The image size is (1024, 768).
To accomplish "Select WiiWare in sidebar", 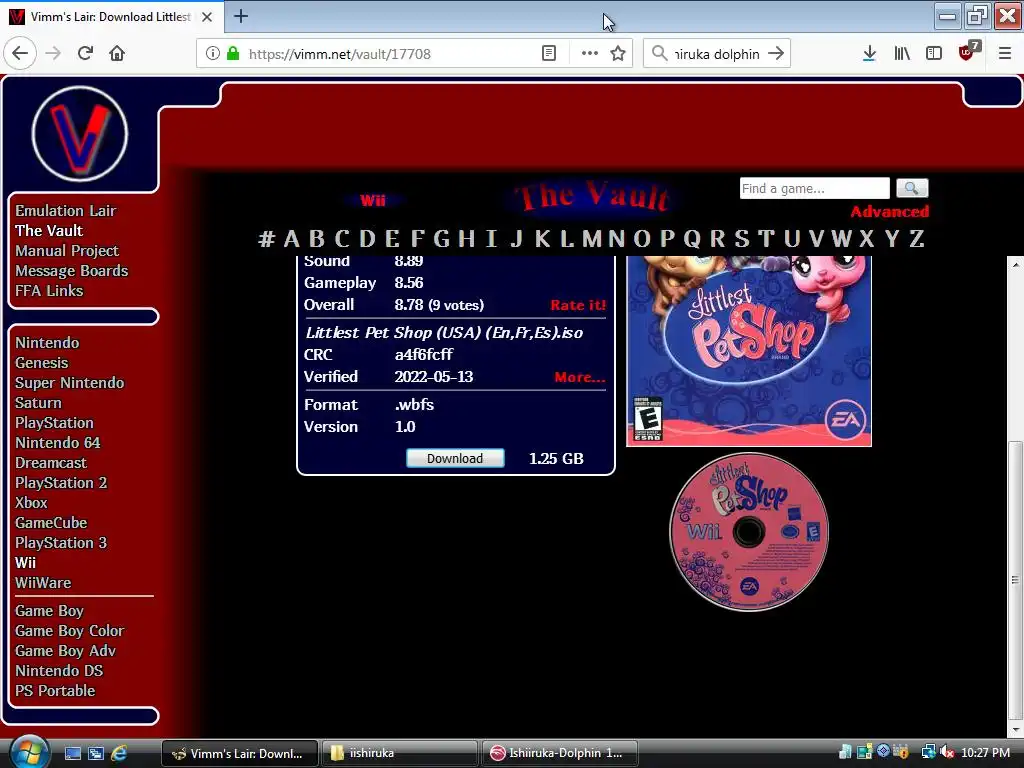I will coord(43,583).
